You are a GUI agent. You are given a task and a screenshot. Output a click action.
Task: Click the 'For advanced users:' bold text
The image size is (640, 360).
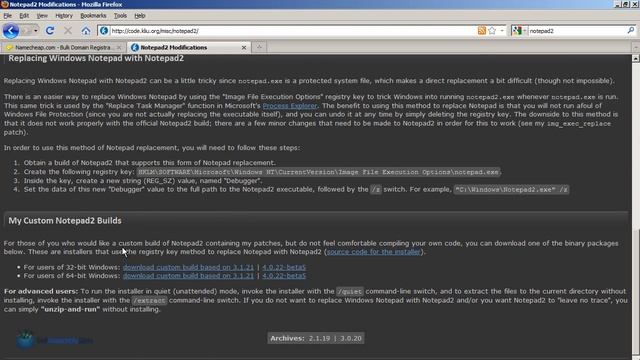click(x=41, y=291)
